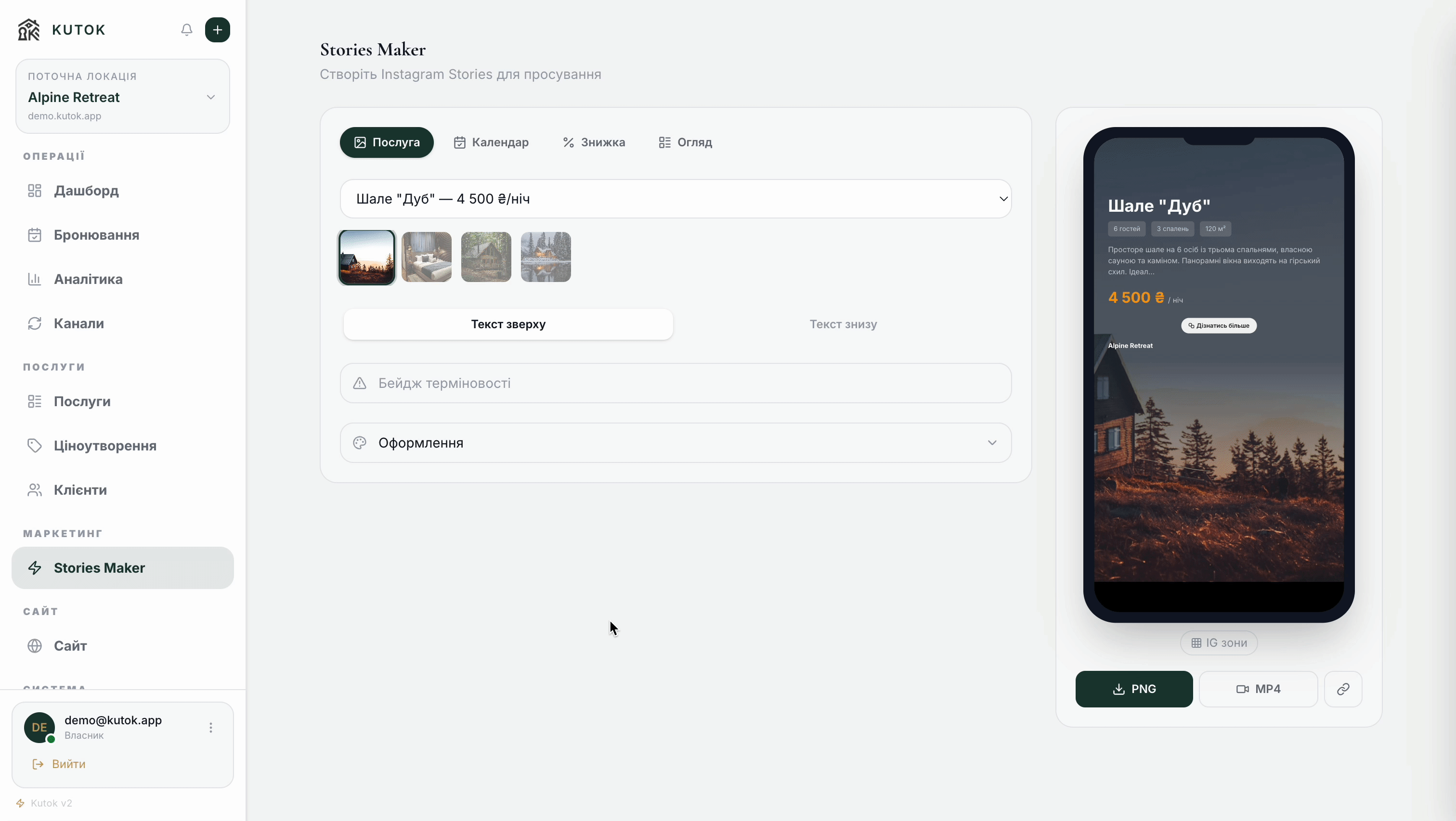Choose Текст зверху position
The height and width of the screenshot is (821, 1456).
pyautogui.click(x=508, y=324)
